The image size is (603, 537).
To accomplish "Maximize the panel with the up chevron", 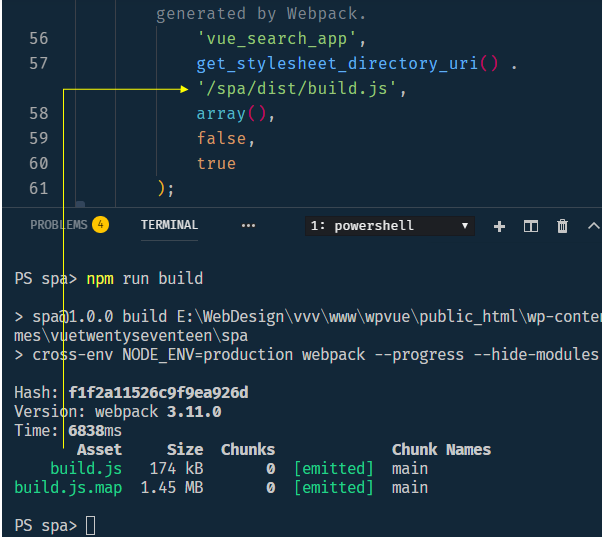I will pyautogui.click(x=593, y=226).
